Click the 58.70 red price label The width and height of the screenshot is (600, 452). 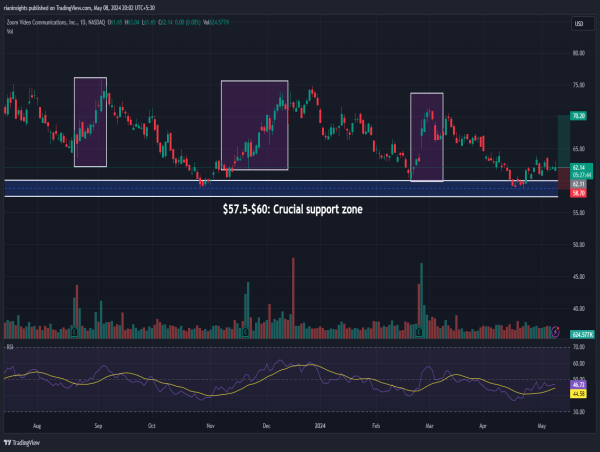tap(578, 193)
